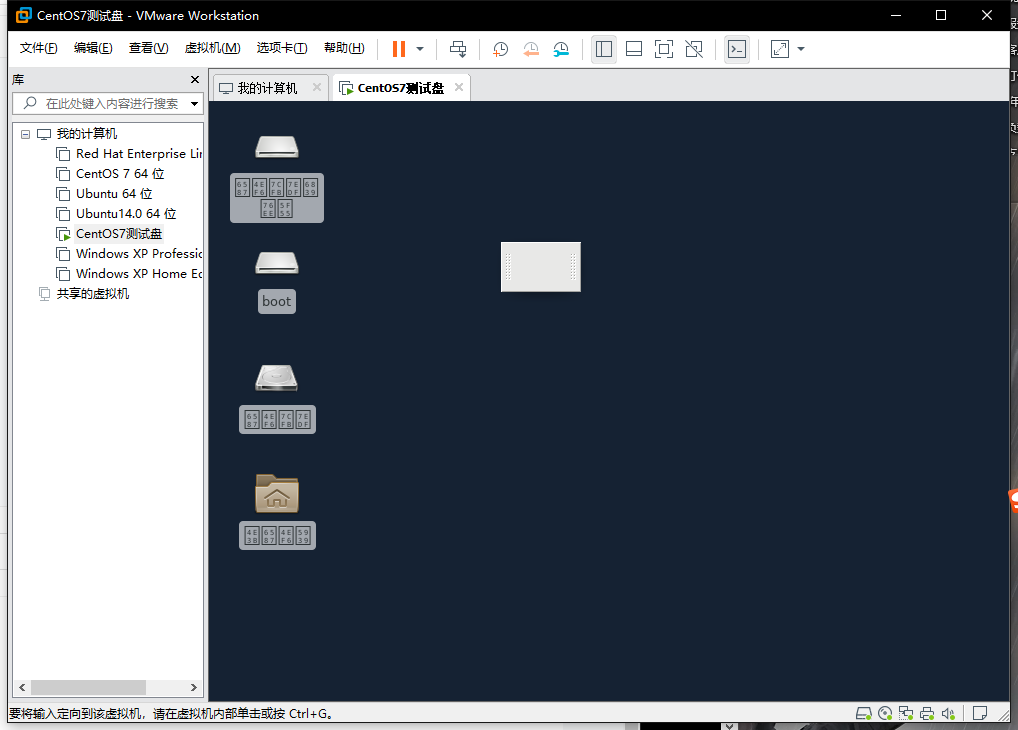The height and width of the screenshot is (730, 1018).
Task: Select 我的计算机 in the library tree
Action: pyautogui.click(x=86, y=134)
